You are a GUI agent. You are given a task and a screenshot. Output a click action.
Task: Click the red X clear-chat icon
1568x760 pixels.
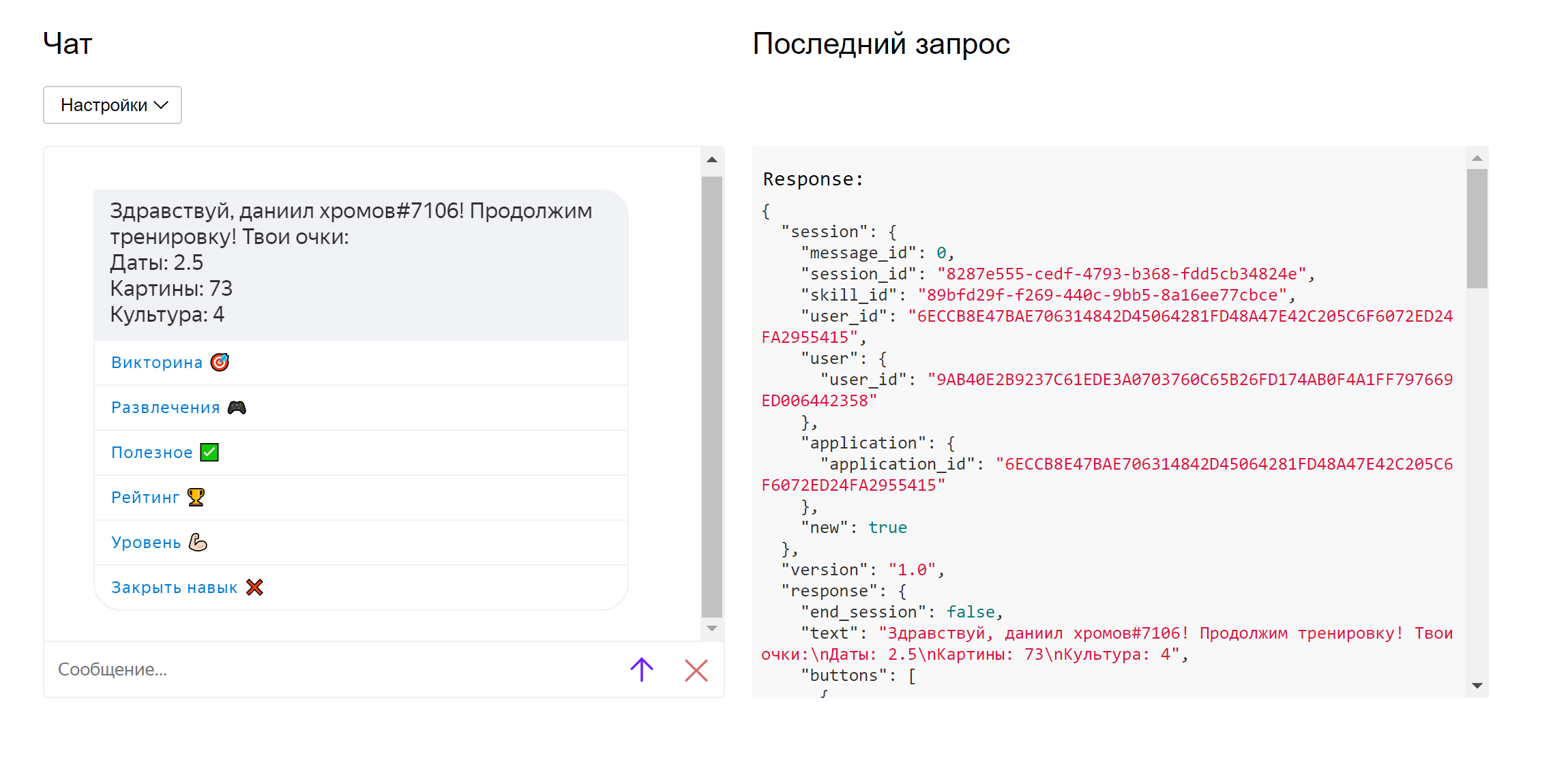[x=696, y=670]
